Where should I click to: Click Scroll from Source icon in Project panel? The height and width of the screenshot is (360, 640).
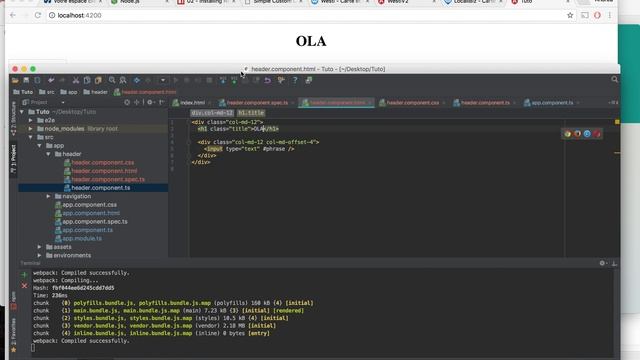(127, 102)
